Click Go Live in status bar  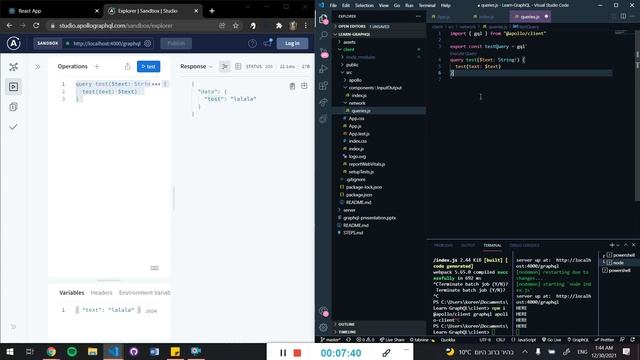551,340
